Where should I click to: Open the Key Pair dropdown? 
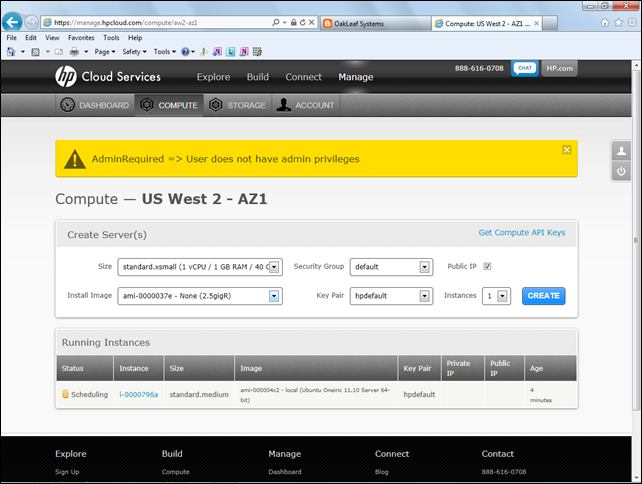(391, 296)
